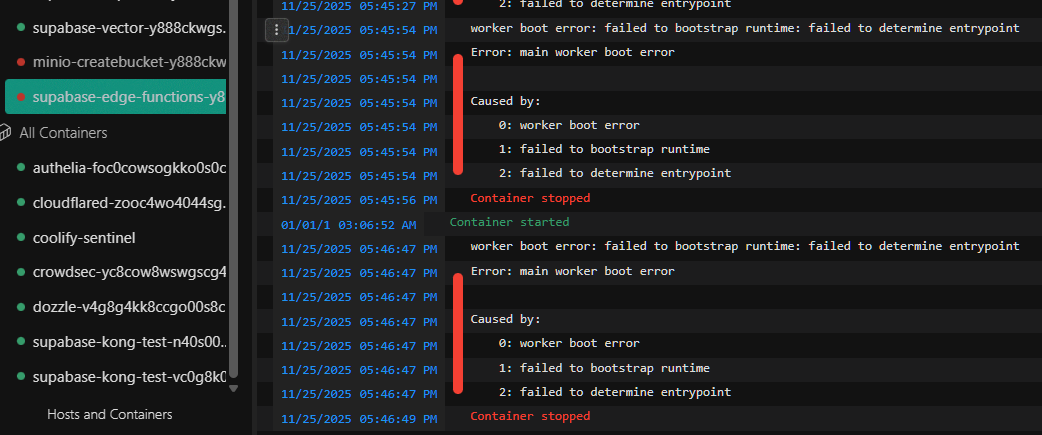The width and height of the screenshot is (1042, 435).
Task: Click green status dot of coolify-sentinel
Action: coord(21,238)
